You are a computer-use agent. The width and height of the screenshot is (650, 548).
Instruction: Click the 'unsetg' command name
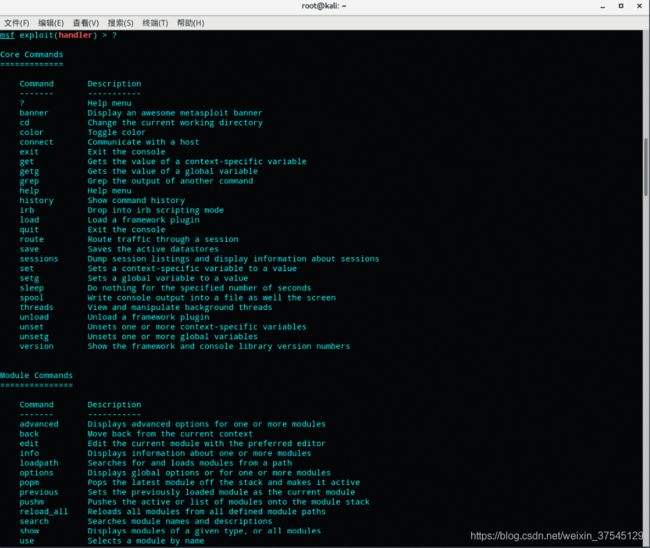[34, 337]
